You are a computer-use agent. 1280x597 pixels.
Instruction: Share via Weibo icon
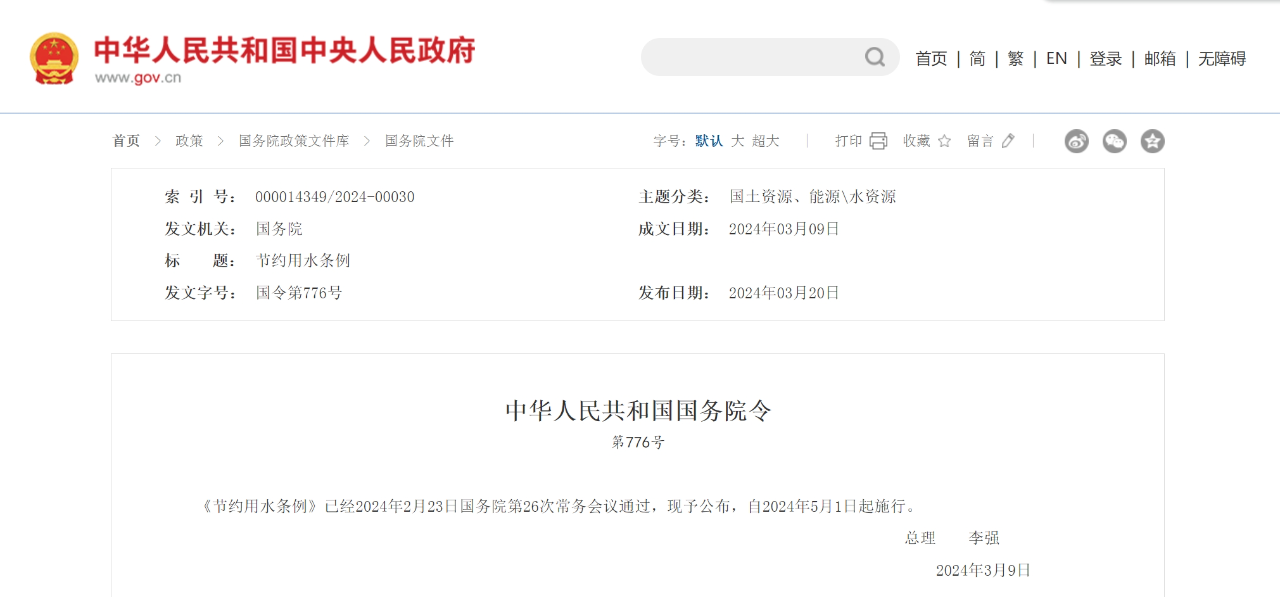point(1077,141)
